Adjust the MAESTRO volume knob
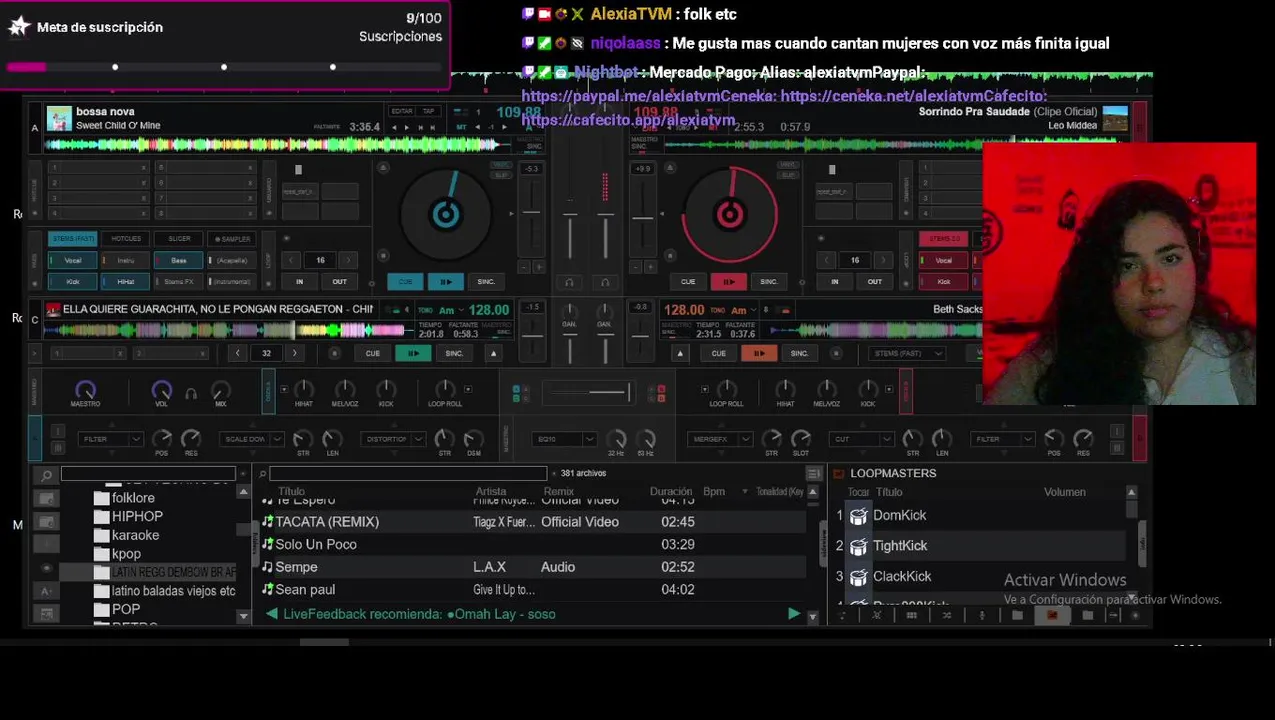The image size is (1275, 720). pos(85,390)
